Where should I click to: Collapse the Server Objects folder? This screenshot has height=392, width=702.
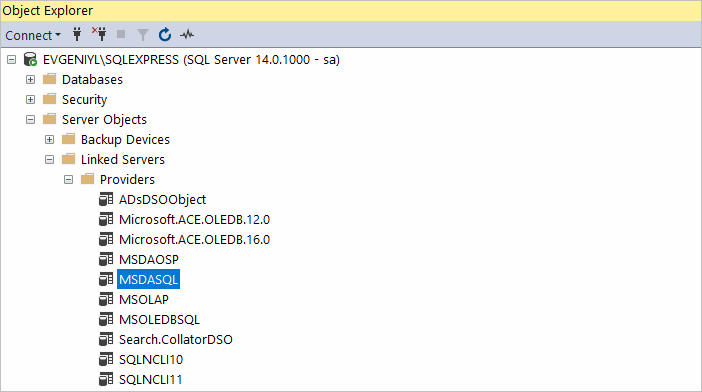(30, 119)
